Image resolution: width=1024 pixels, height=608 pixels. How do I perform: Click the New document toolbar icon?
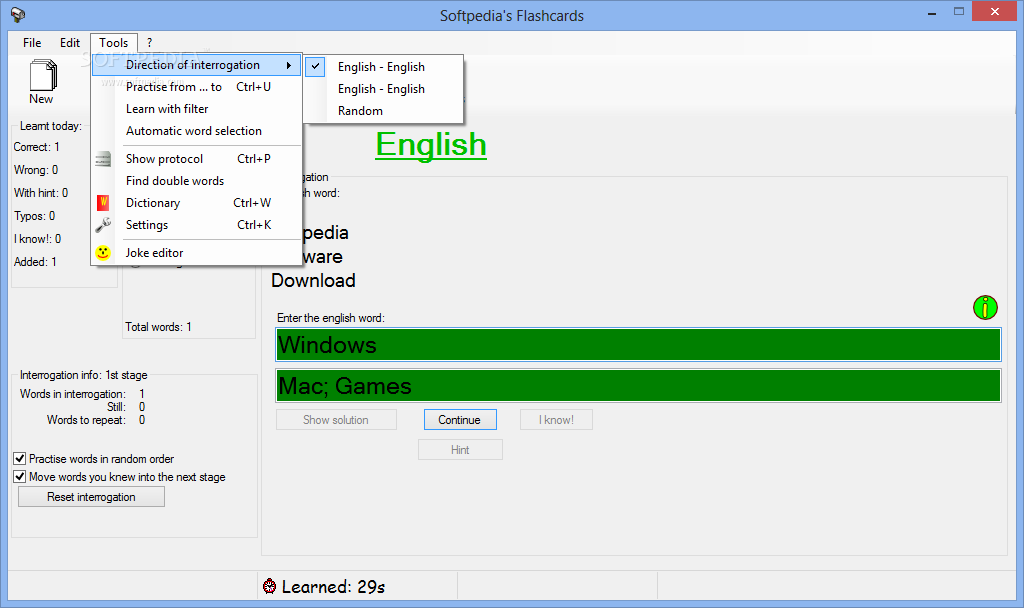[42, 75]
